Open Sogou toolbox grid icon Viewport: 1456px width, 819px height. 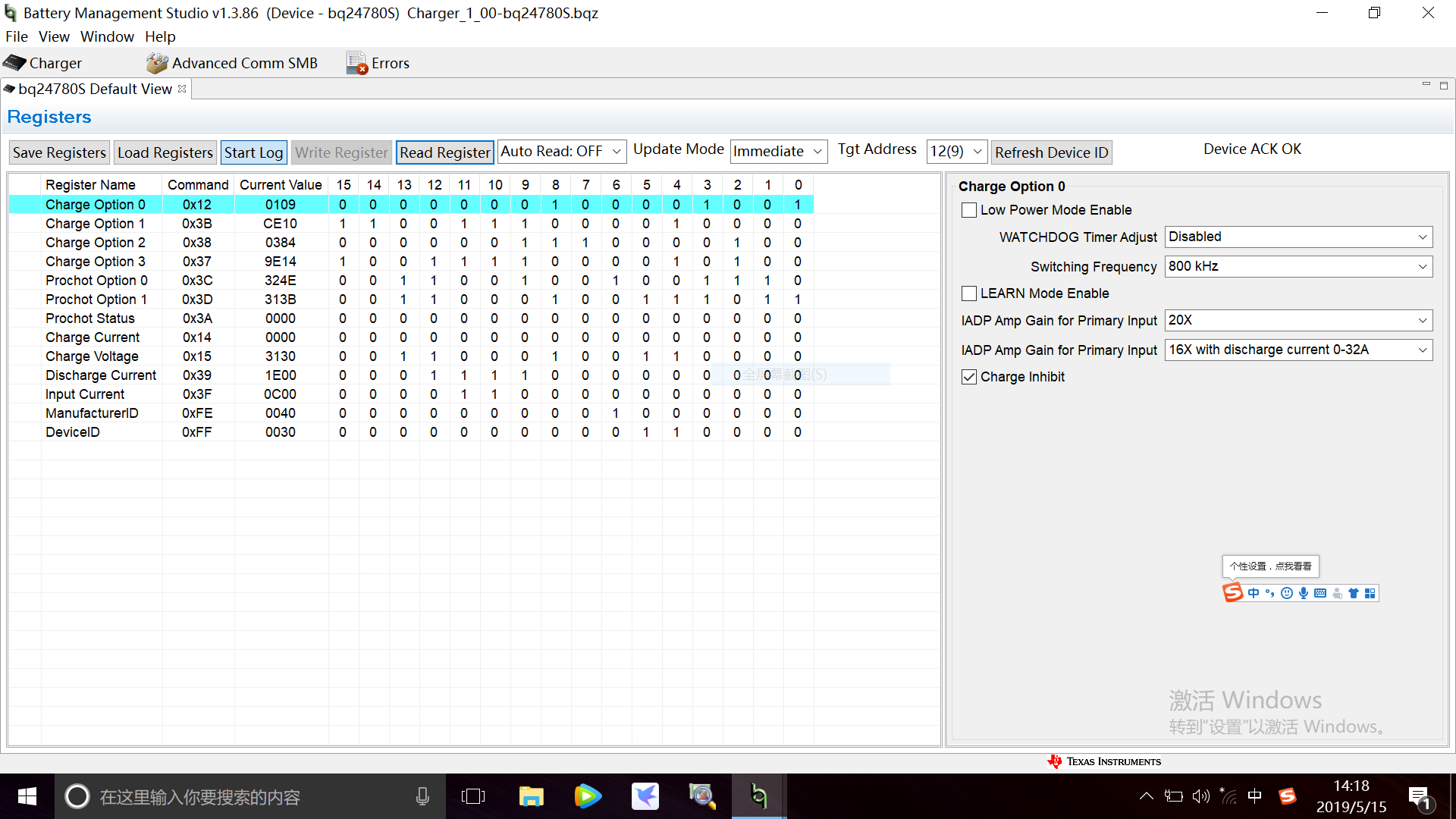click(x=1370, y=593)
